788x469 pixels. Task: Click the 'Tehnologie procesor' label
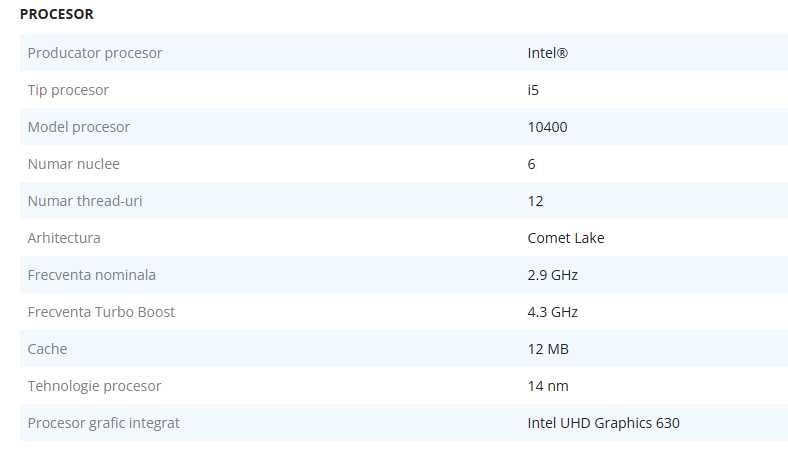coord(94,386)
